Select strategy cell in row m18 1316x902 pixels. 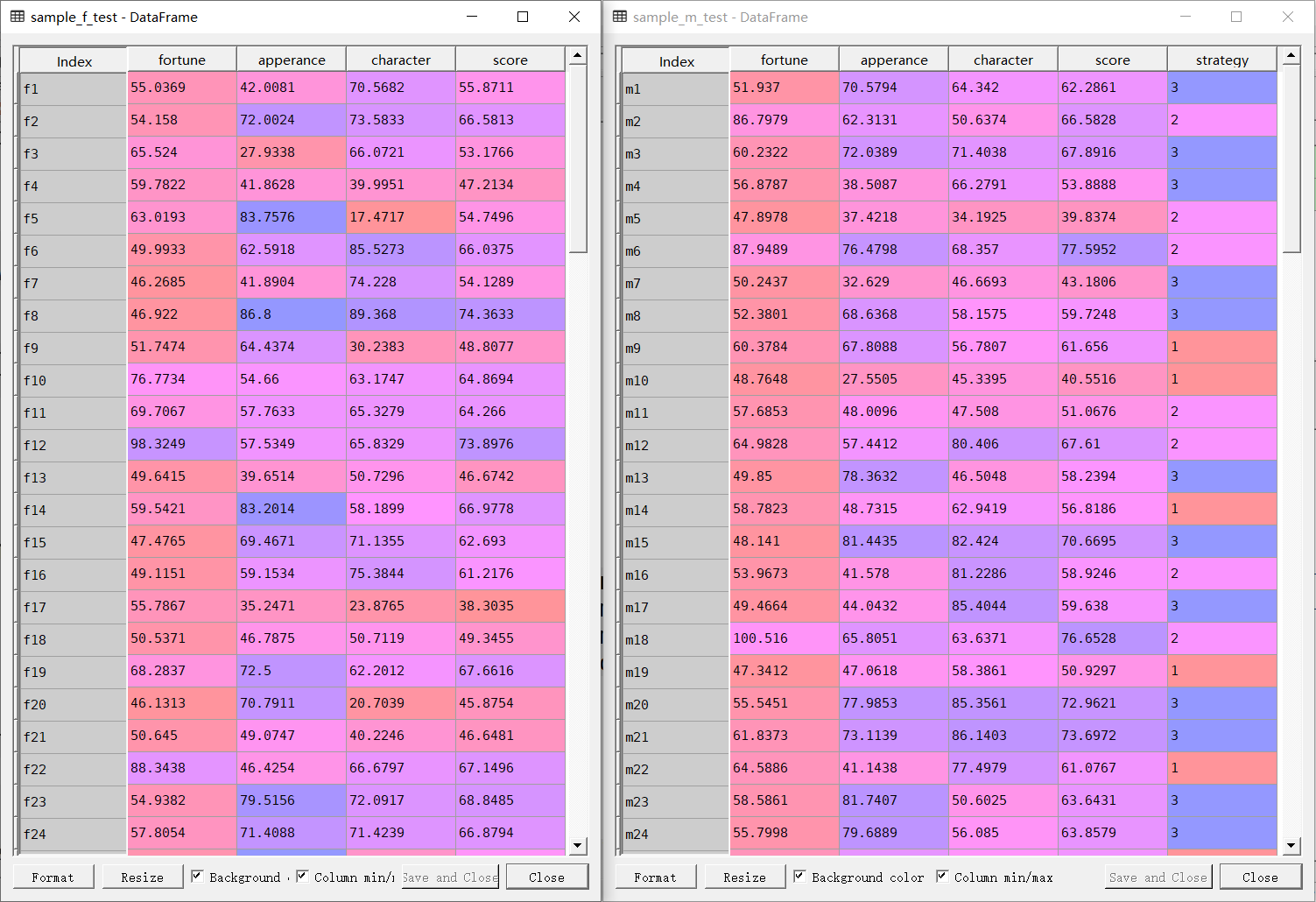click(1222, 638)
